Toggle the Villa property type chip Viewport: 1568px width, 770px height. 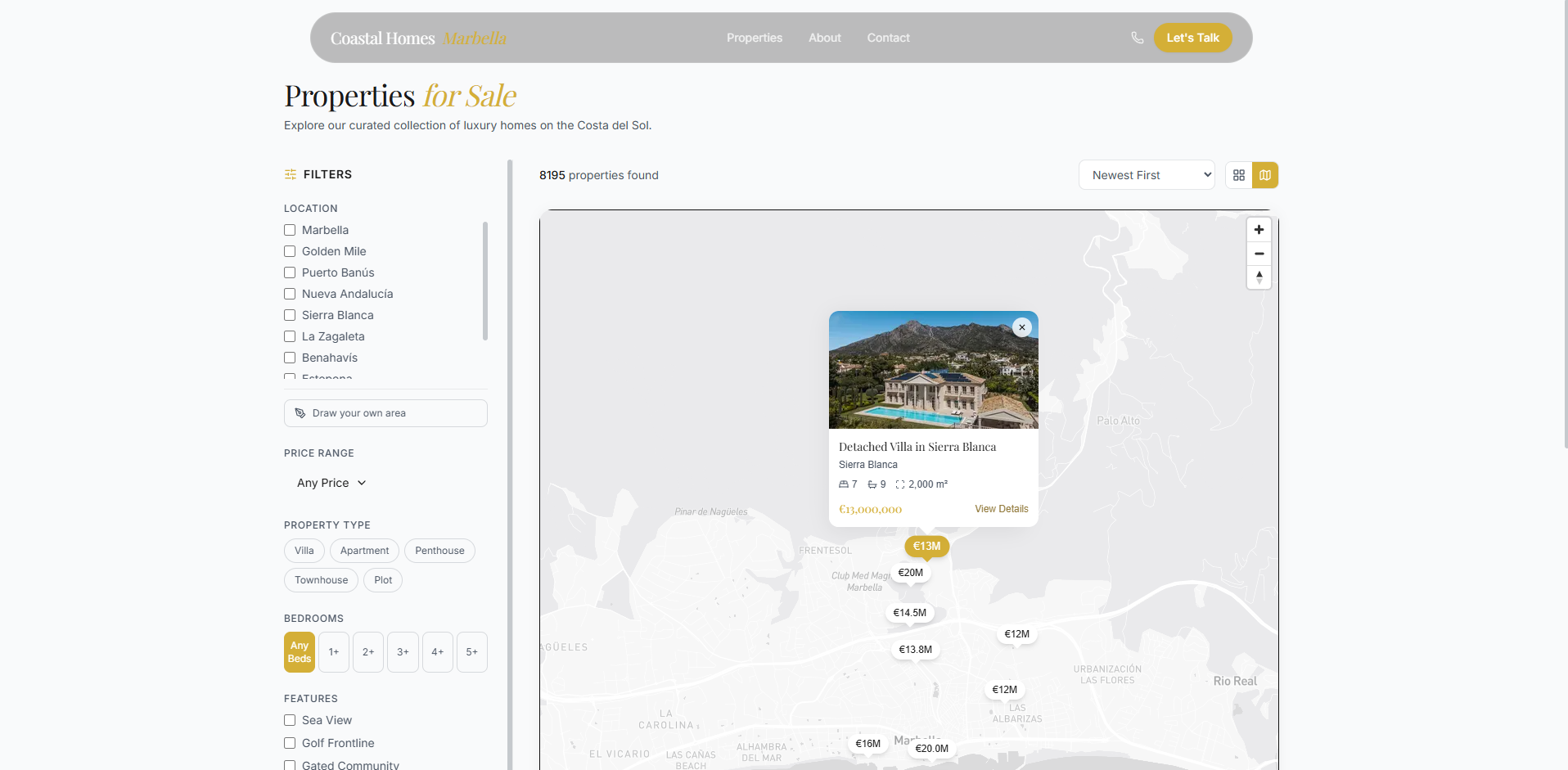(x=304, y=550)
